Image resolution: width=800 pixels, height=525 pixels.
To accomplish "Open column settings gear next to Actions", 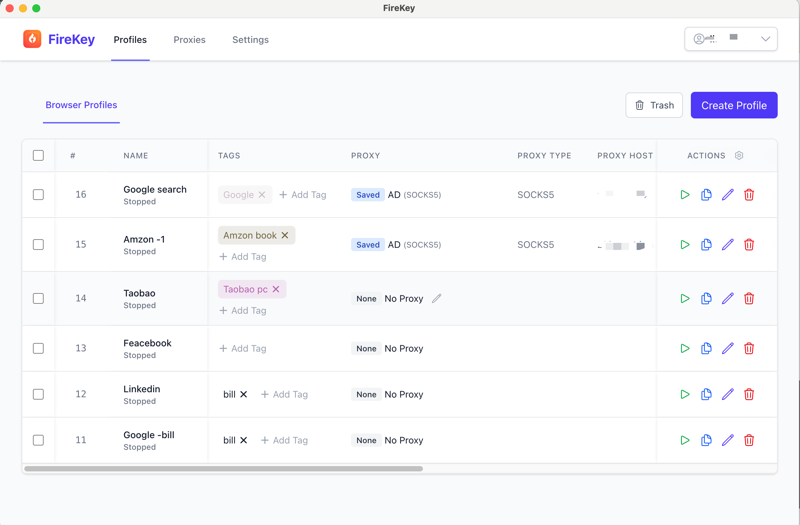I will (739, 156).
